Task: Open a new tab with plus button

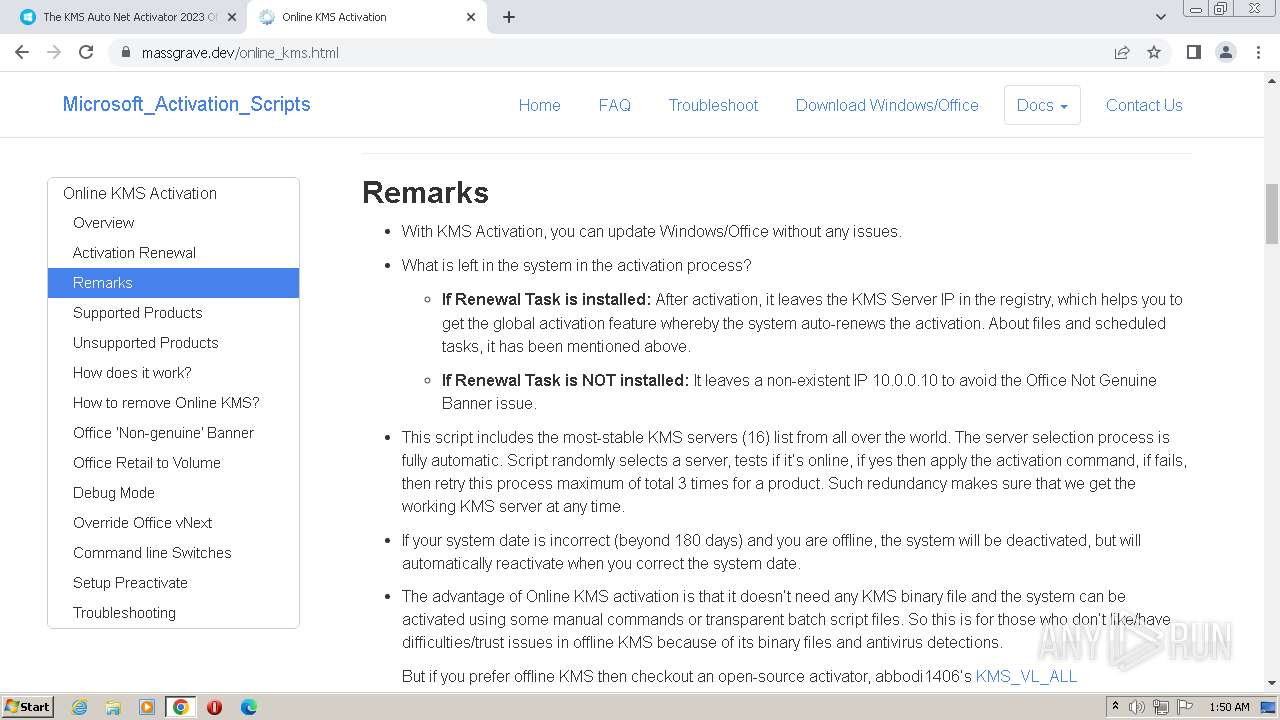Action: click(509, 17)
